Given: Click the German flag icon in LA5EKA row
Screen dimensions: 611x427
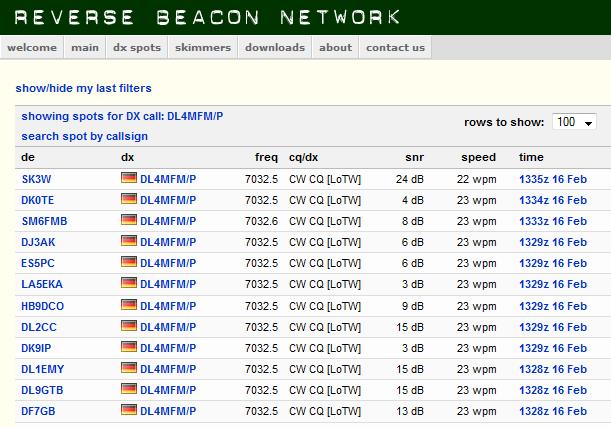Looking at the screenshot, I should click(128, 283).
